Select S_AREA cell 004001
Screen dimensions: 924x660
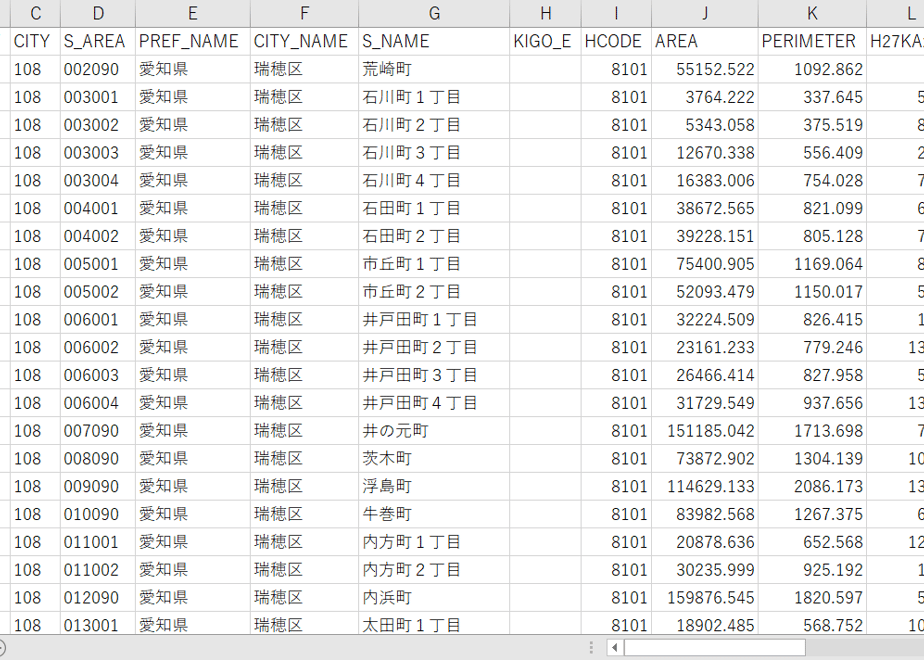(98, 208)
